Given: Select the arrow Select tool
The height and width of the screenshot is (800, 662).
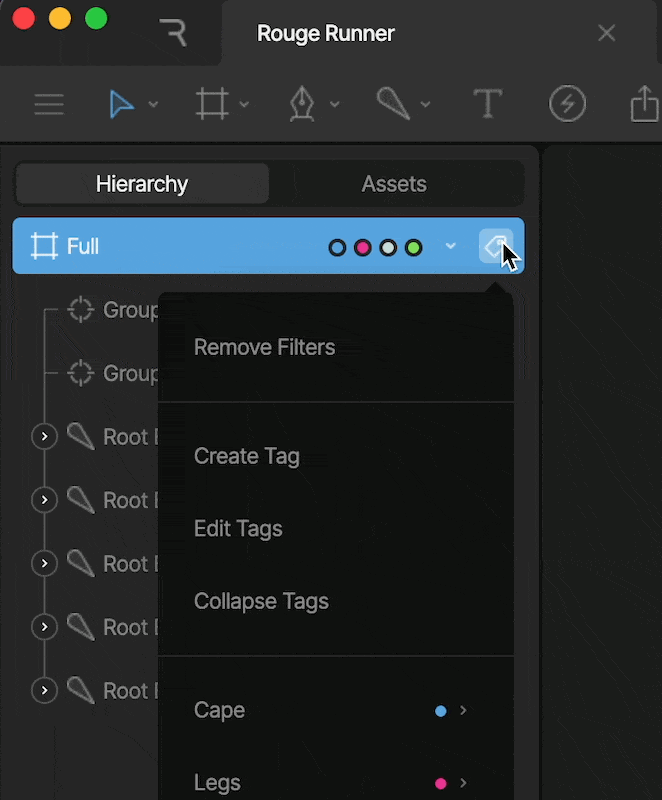Looking at the screenshot, I should [121, 104].
